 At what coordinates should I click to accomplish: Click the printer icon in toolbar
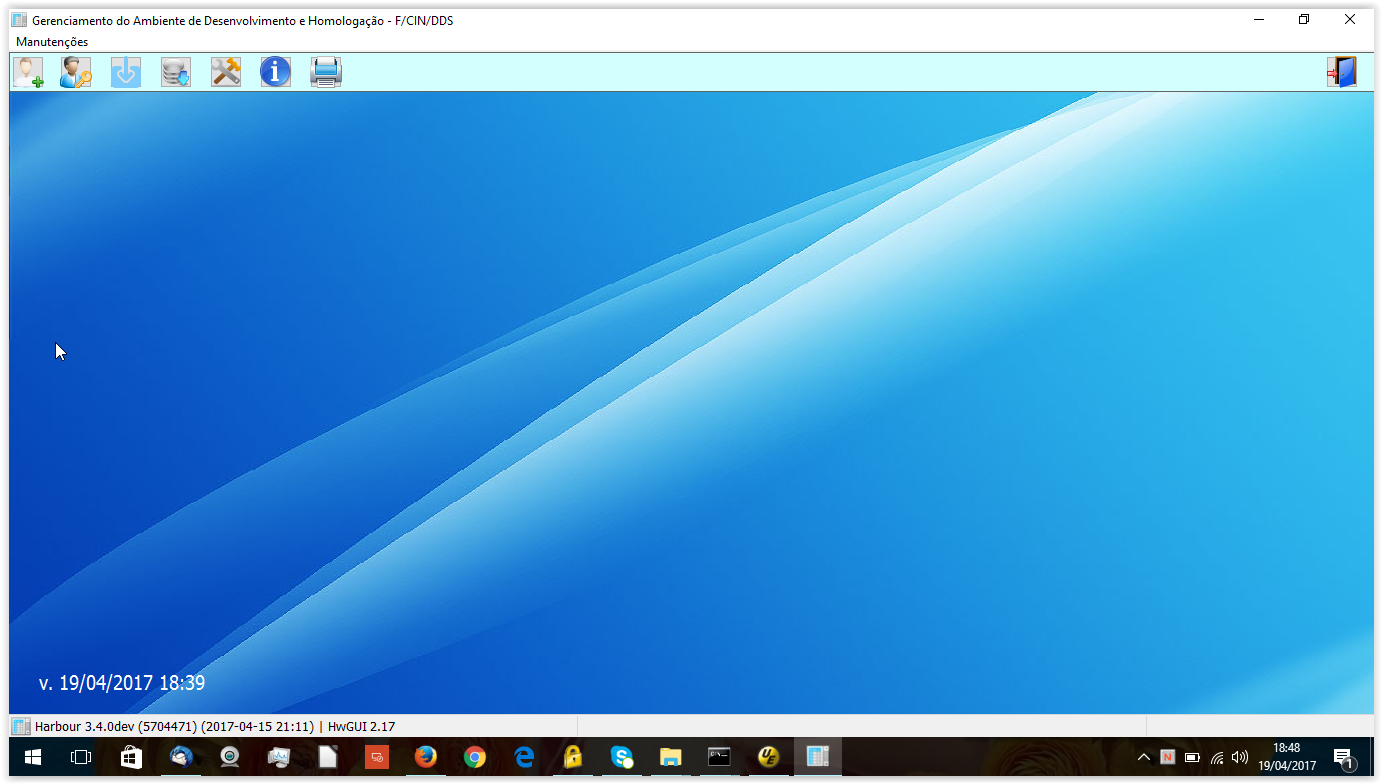tap(326, 72)
